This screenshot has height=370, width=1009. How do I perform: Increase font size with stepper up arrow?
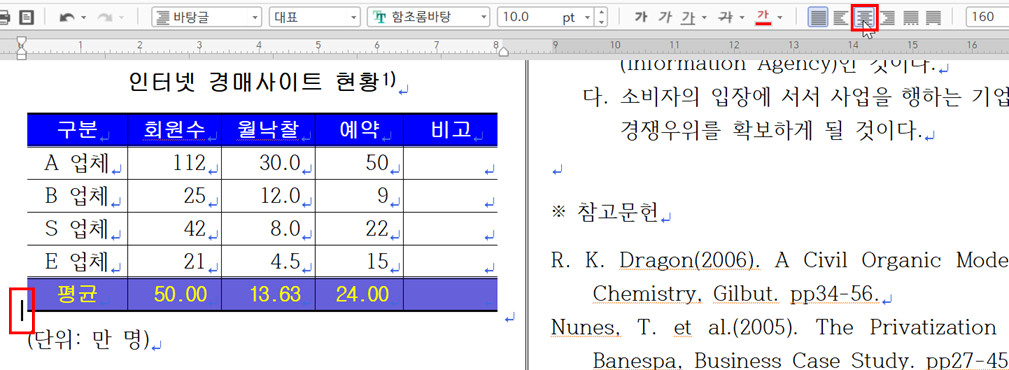point(602,13)
